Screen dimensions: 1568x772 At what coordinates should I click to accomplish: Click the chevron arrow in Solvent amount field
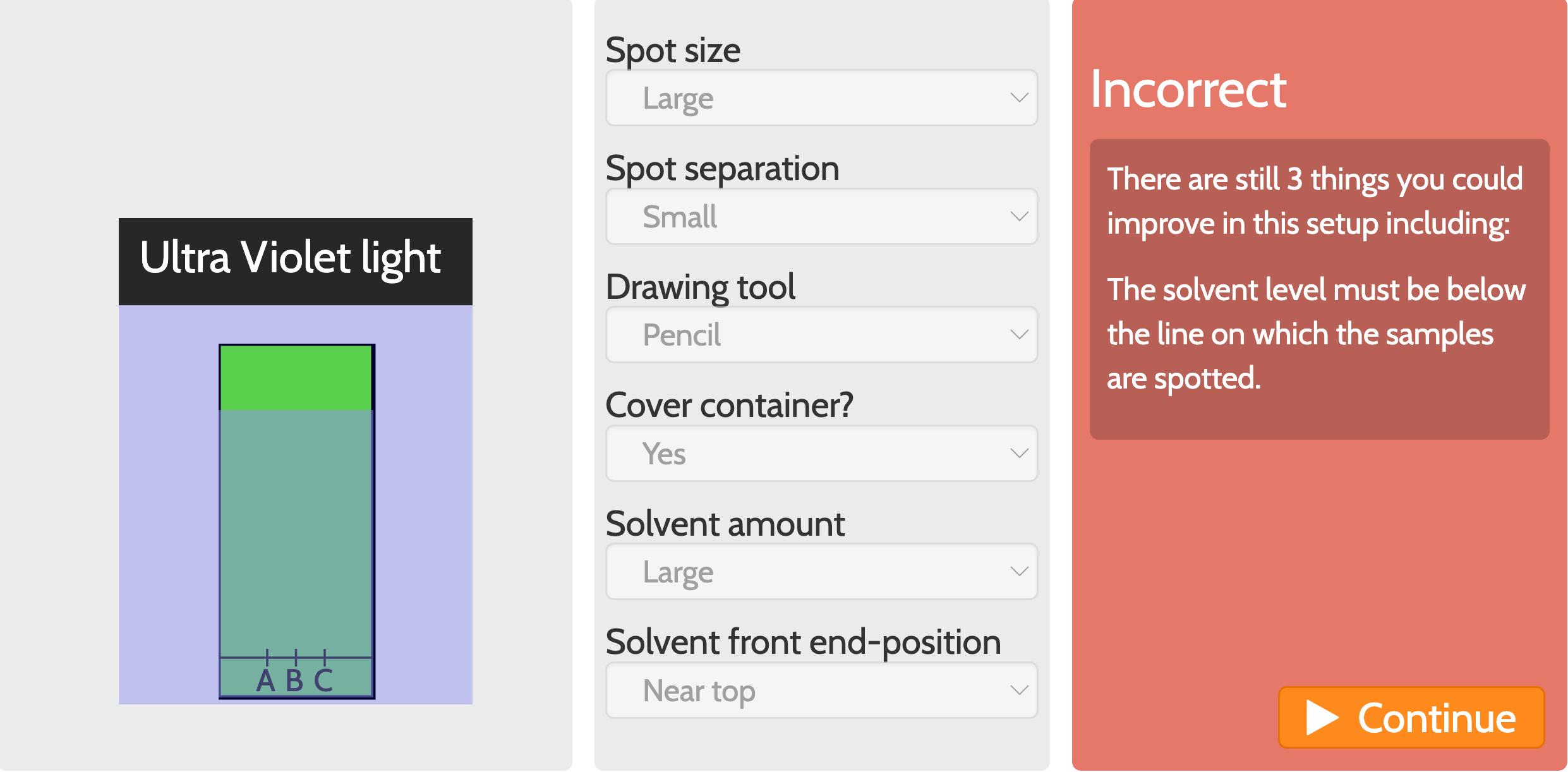(1019, 572)
